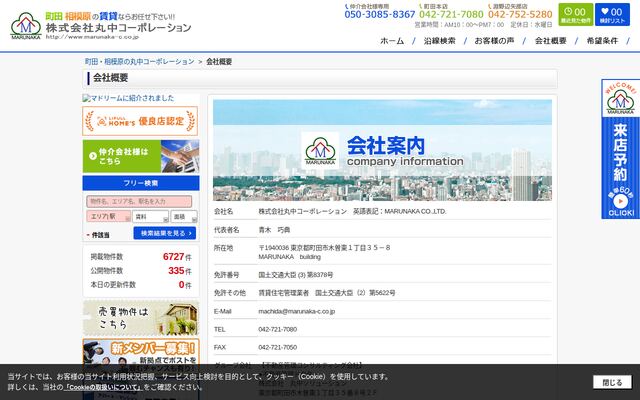Click the WELCOME Marunaka side banner logo

tap(620, 98)
